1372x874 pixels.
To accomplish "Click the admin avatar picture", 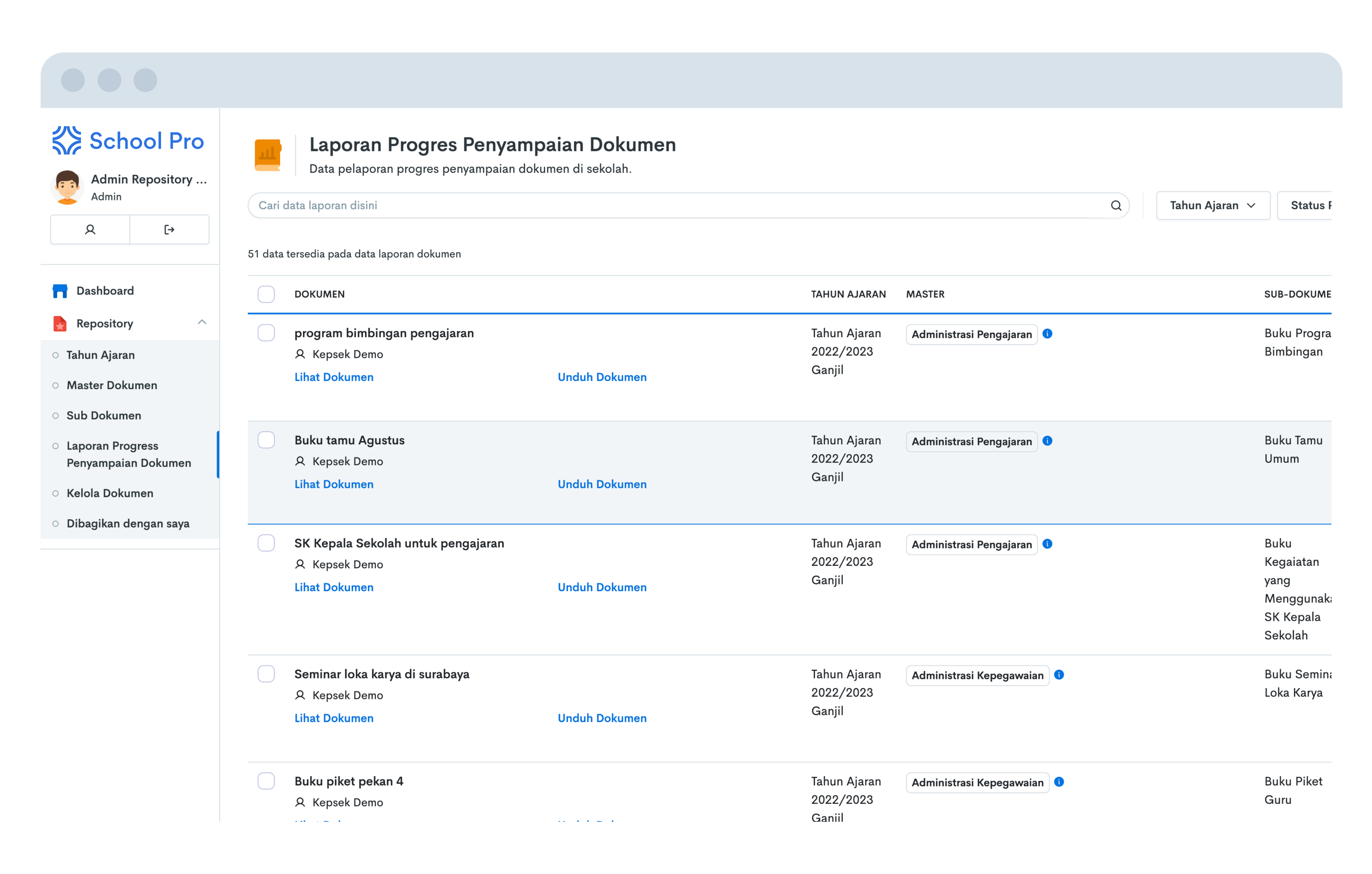I will (x=67, y=187).
